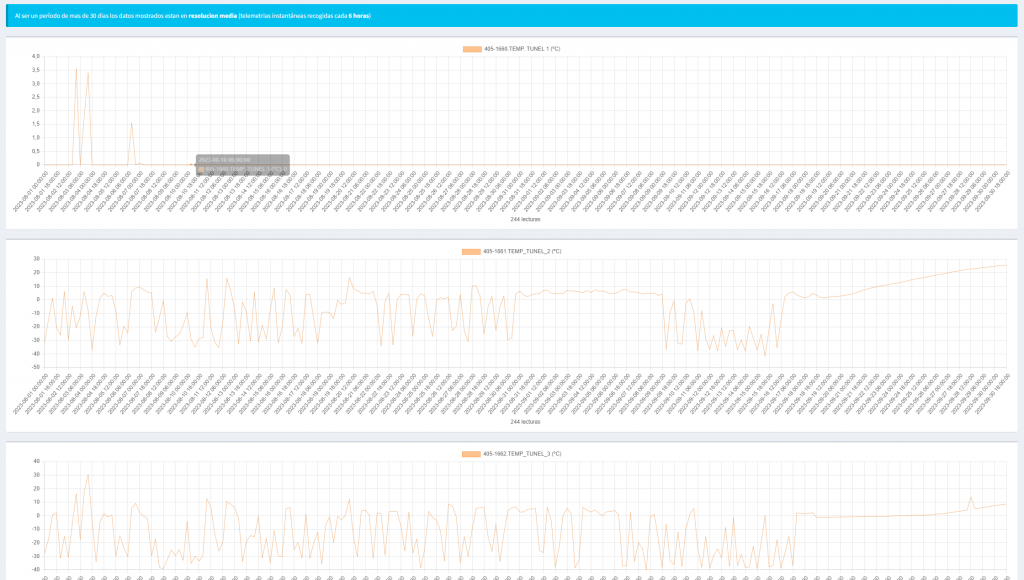Click the -50 y-axis label in TEMP_TUNEL_2 chart
1024x580 pixels.
(35, 367)
